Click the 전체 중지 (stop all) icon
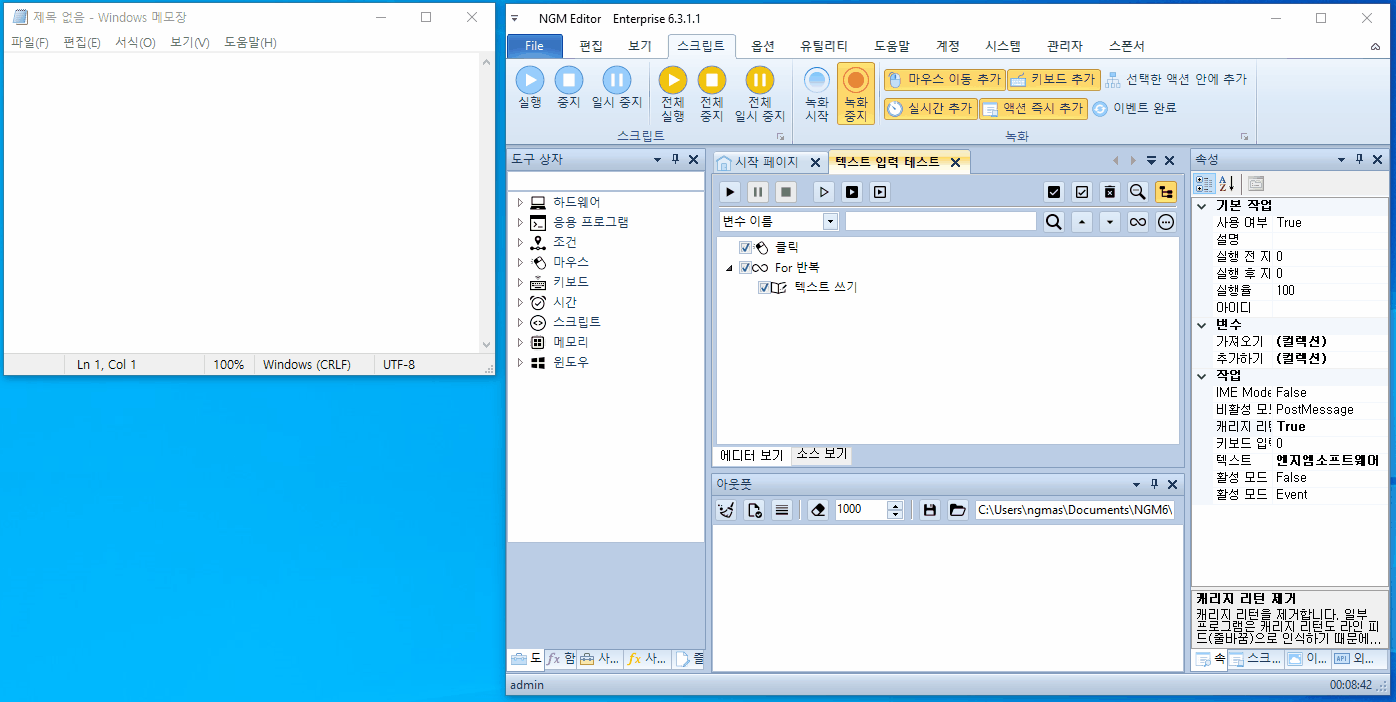The width and height of the screenshot is (1396, 702). click(x=711, y=80)
